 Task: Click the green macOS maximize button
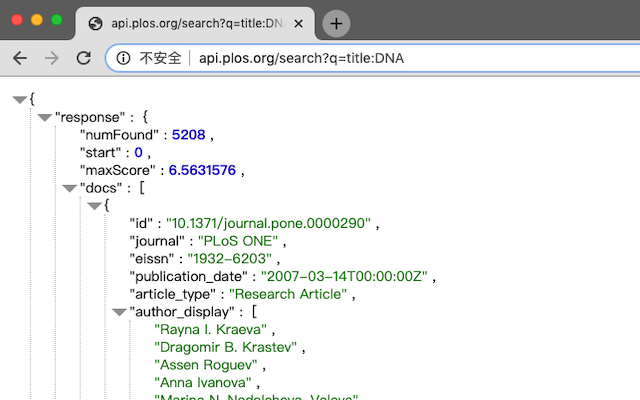[57, 20]
